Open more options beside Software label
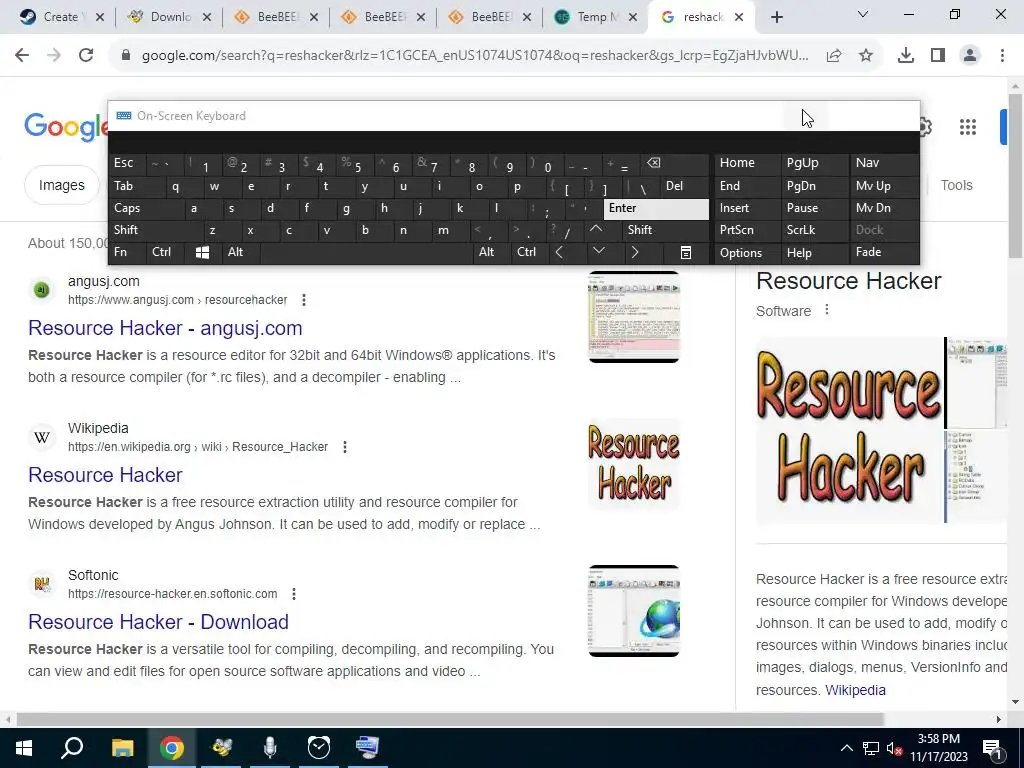 tap(827, 310)
